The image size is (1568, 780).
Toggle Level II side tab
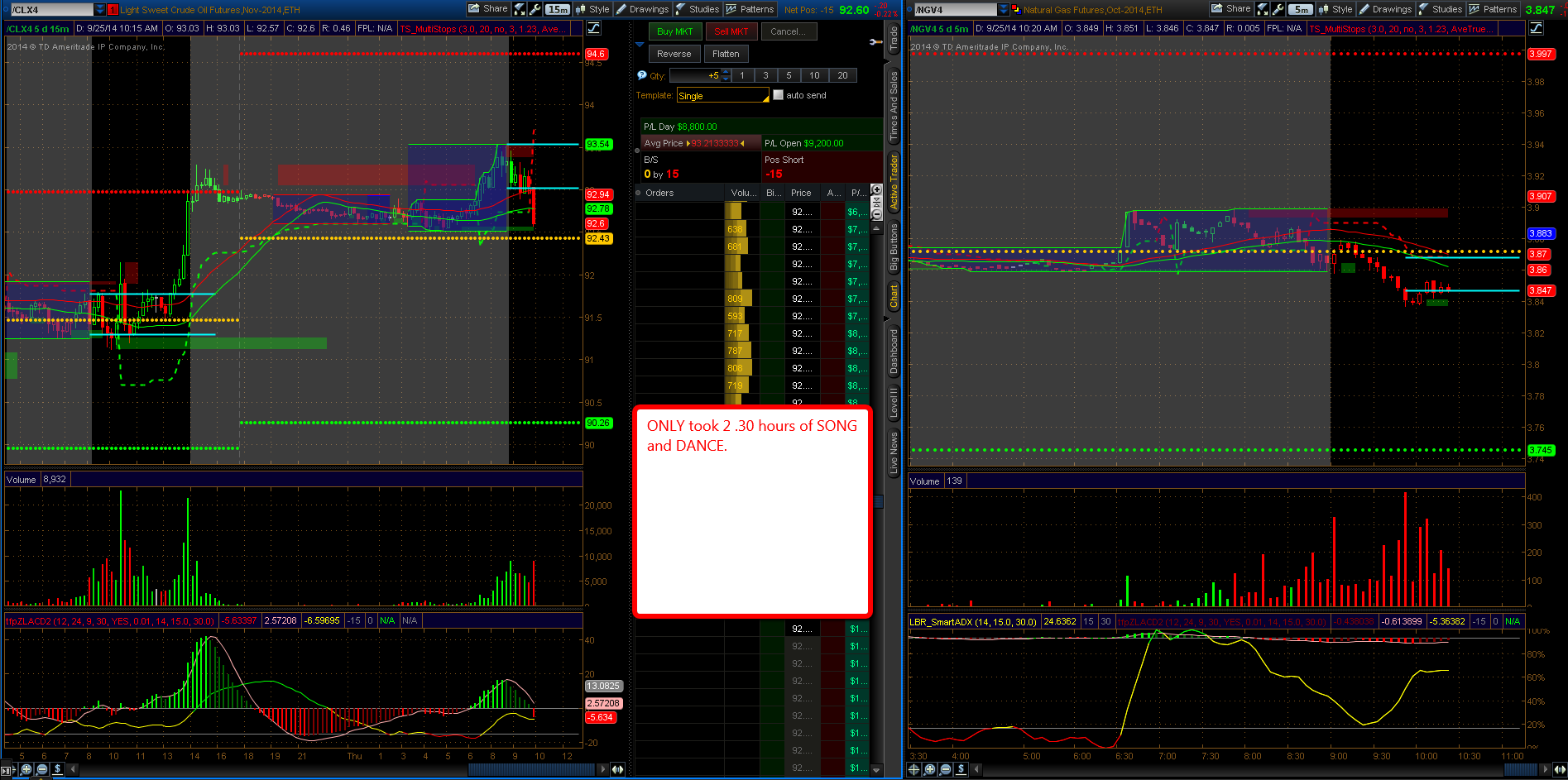(894, 403)
